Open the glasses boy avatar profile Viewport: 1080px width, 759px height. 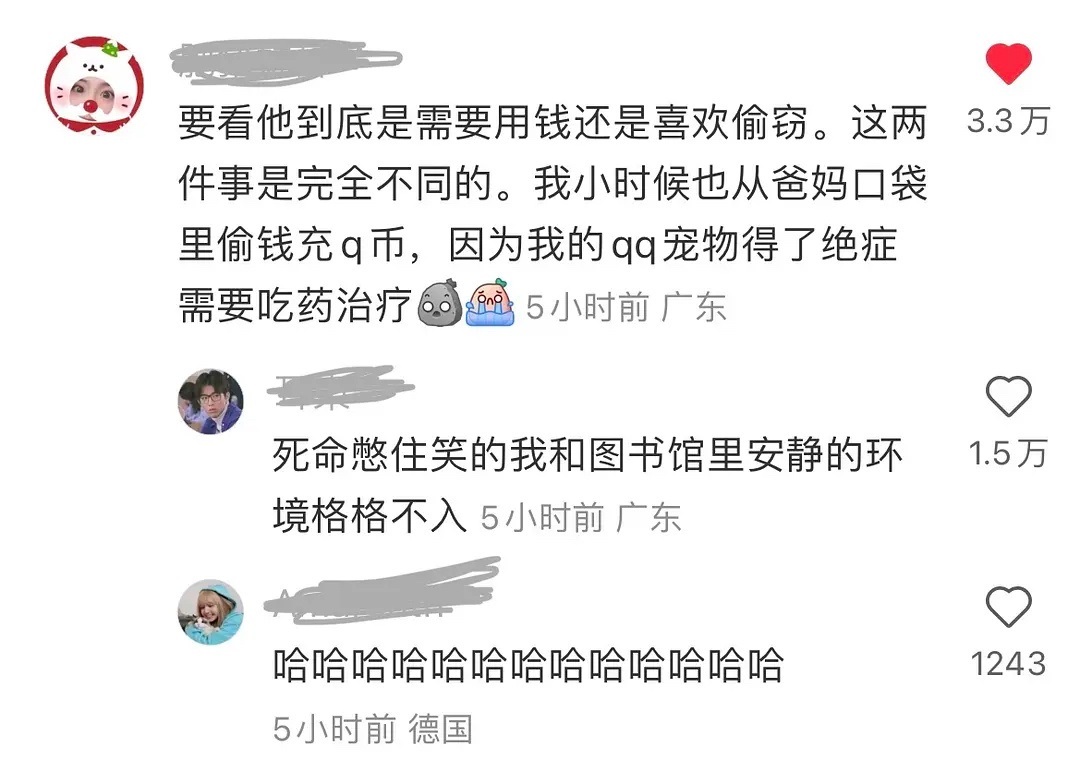[x=211, y=402]
